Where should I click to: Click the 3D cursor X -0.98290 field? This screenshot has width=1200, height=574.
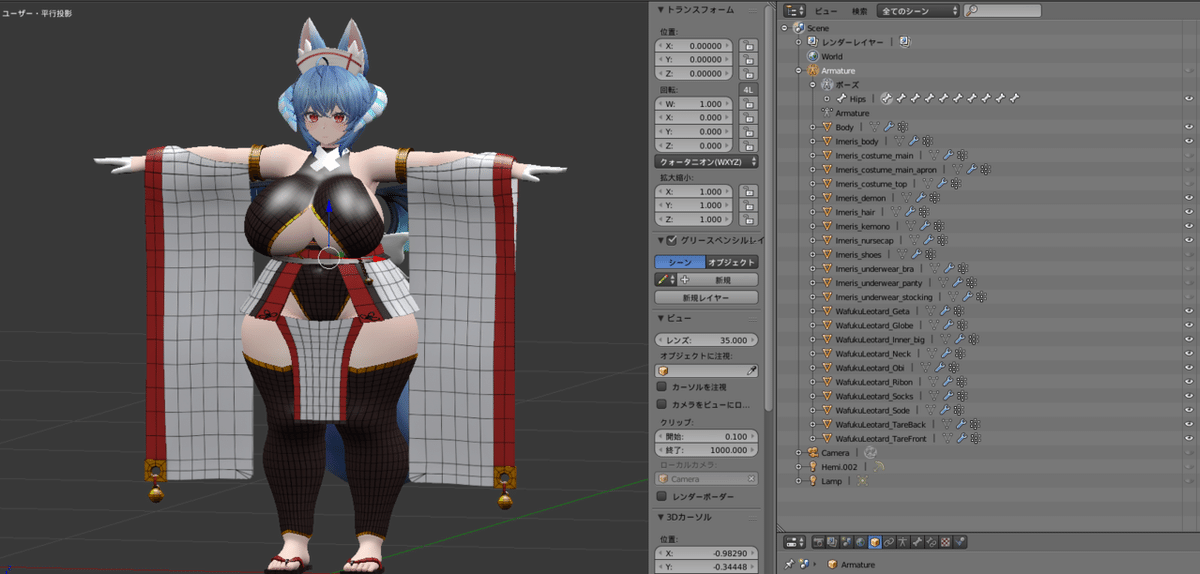706,553
